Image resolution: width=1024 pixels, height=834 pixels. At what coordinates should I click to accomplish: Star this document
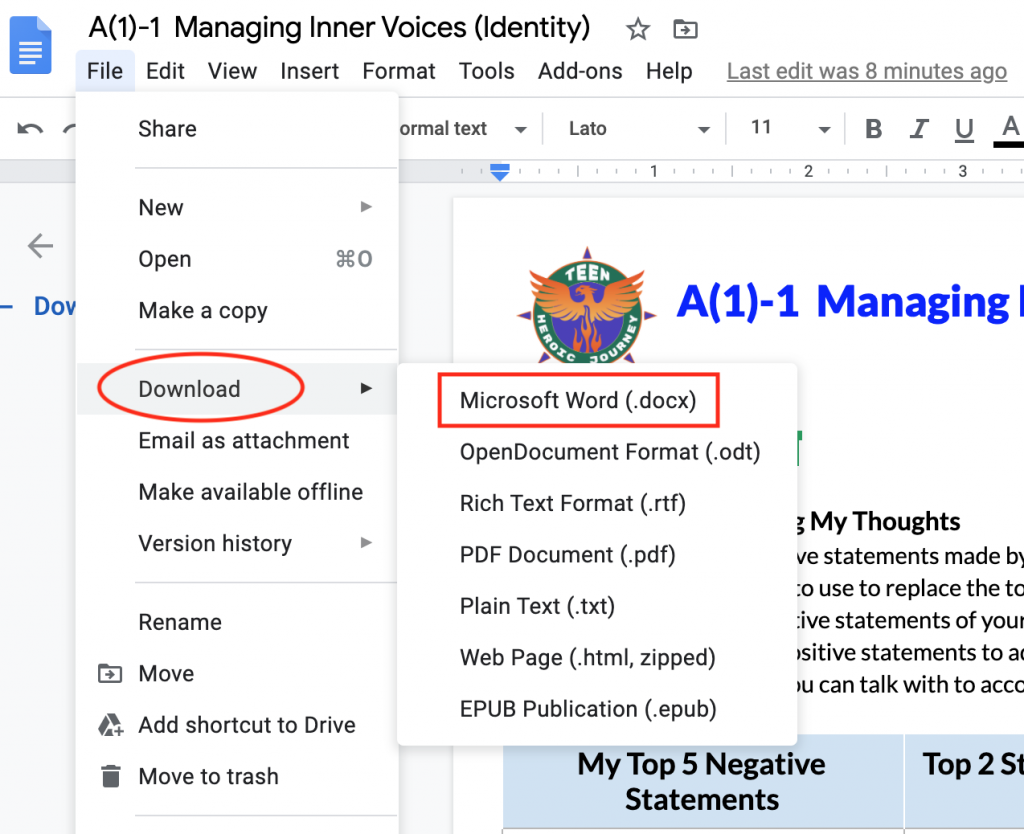(638, 29)
